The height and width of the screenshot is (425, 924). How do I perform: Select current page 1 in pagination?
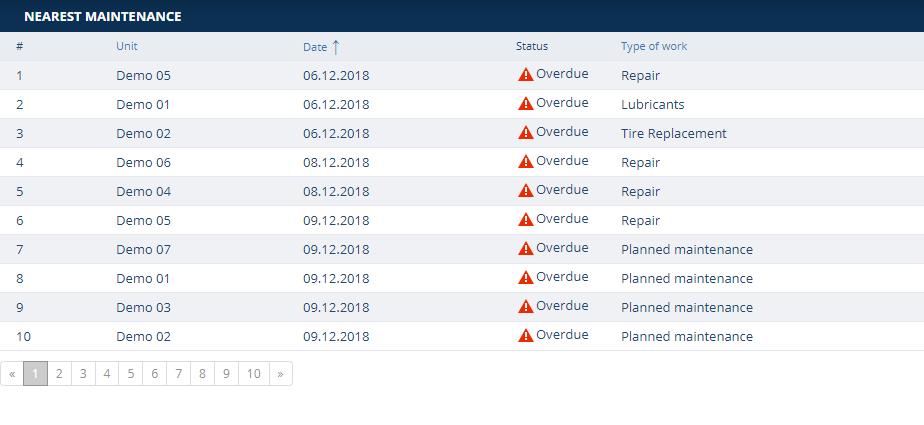(x=35, y=374)
